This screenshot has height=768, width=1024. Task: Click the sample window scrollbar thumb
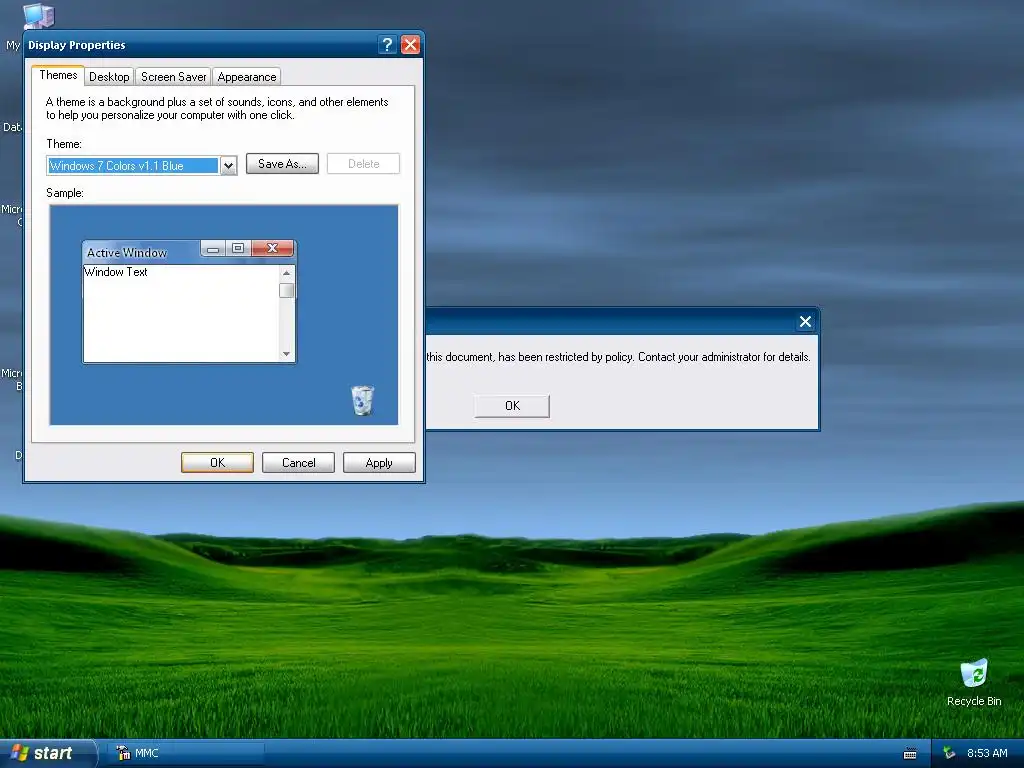(286, 291)
